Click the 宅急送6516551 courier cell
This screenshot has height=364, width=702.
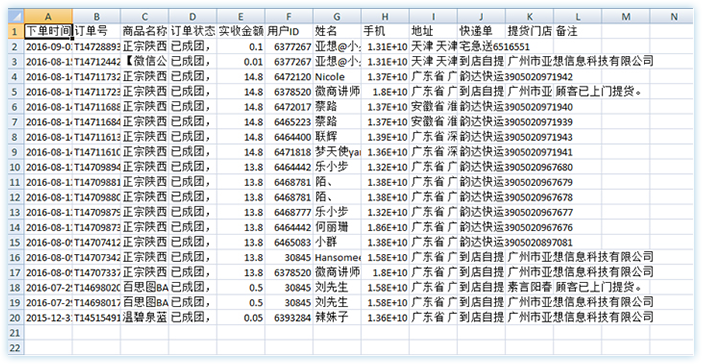[481, 46]
